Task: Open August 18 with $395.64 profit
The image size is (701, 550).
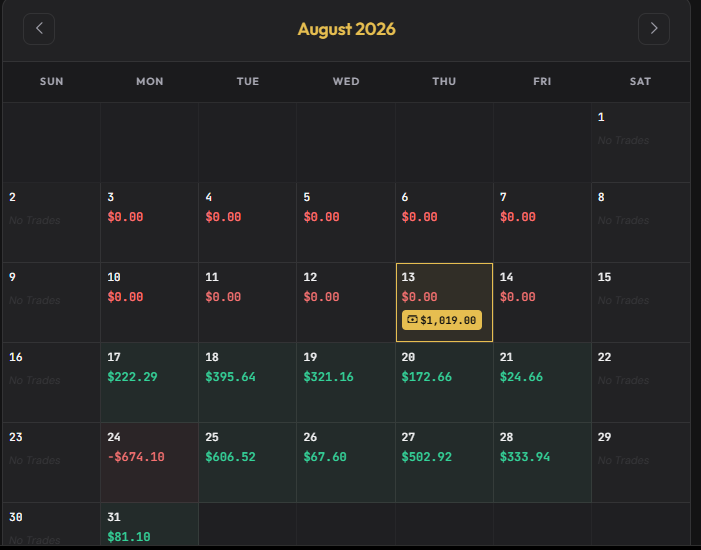Action: click(248, 383)
